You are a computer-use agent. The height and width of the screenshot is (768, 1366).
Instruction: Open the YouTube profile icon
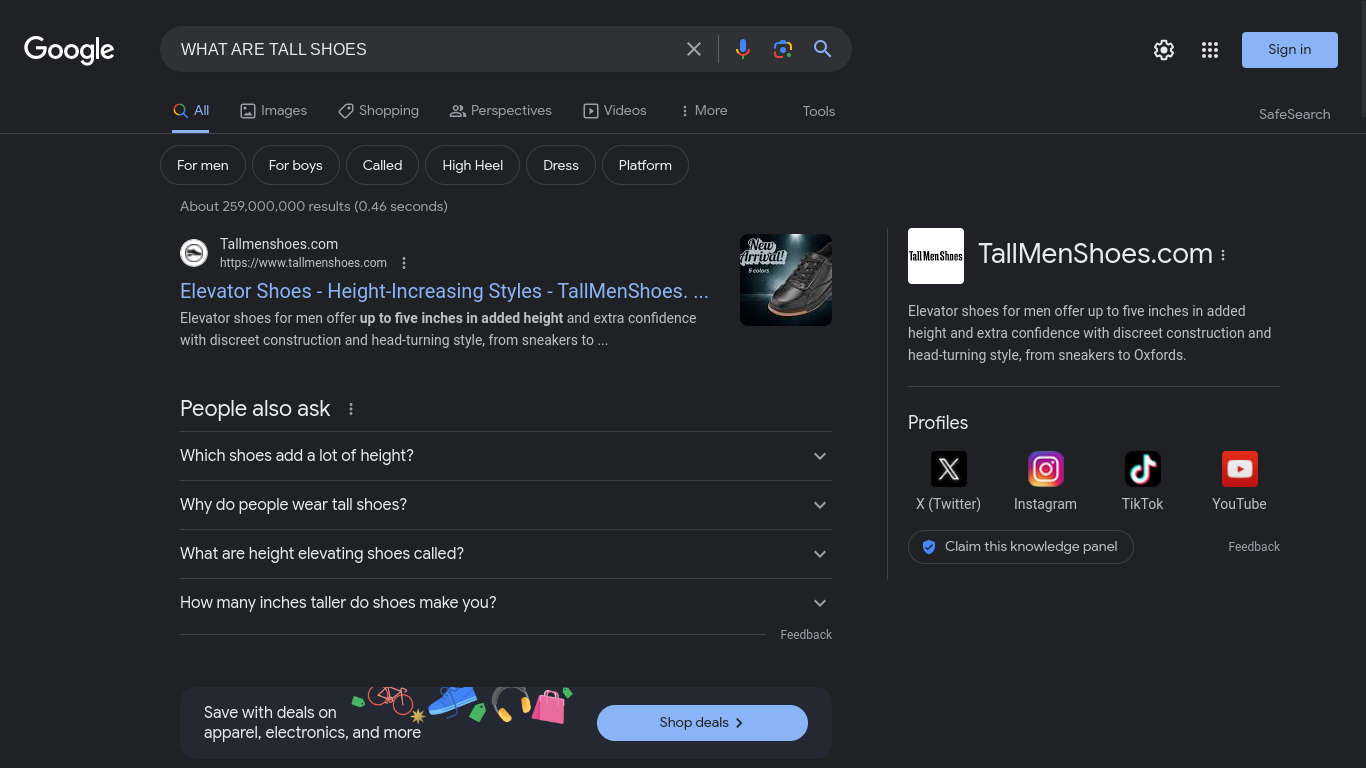[1240, 469]
